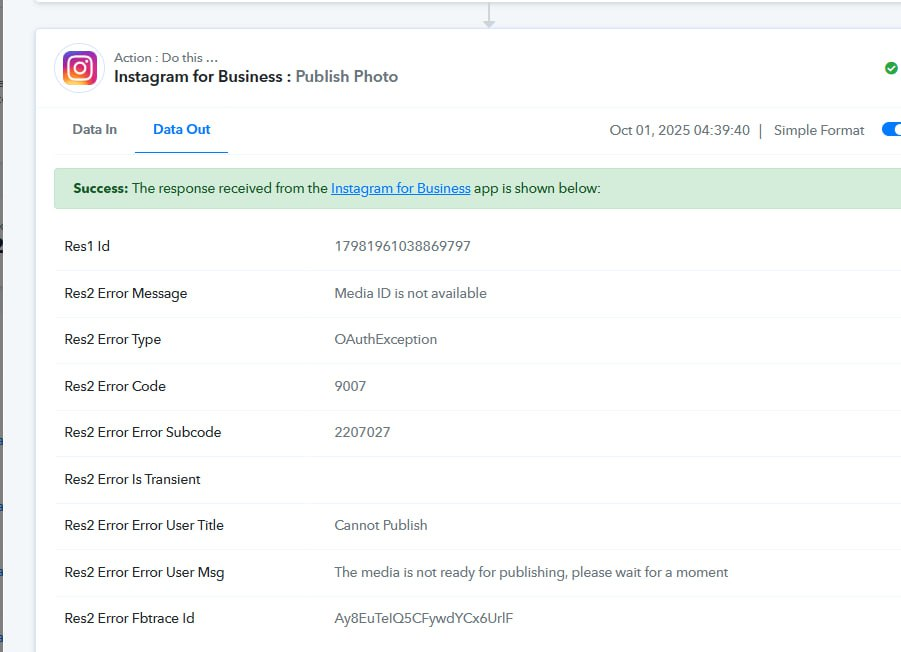Screen dimensions: 901x652
Task: Click the OAuthException error type value
Action: [385, 339]
